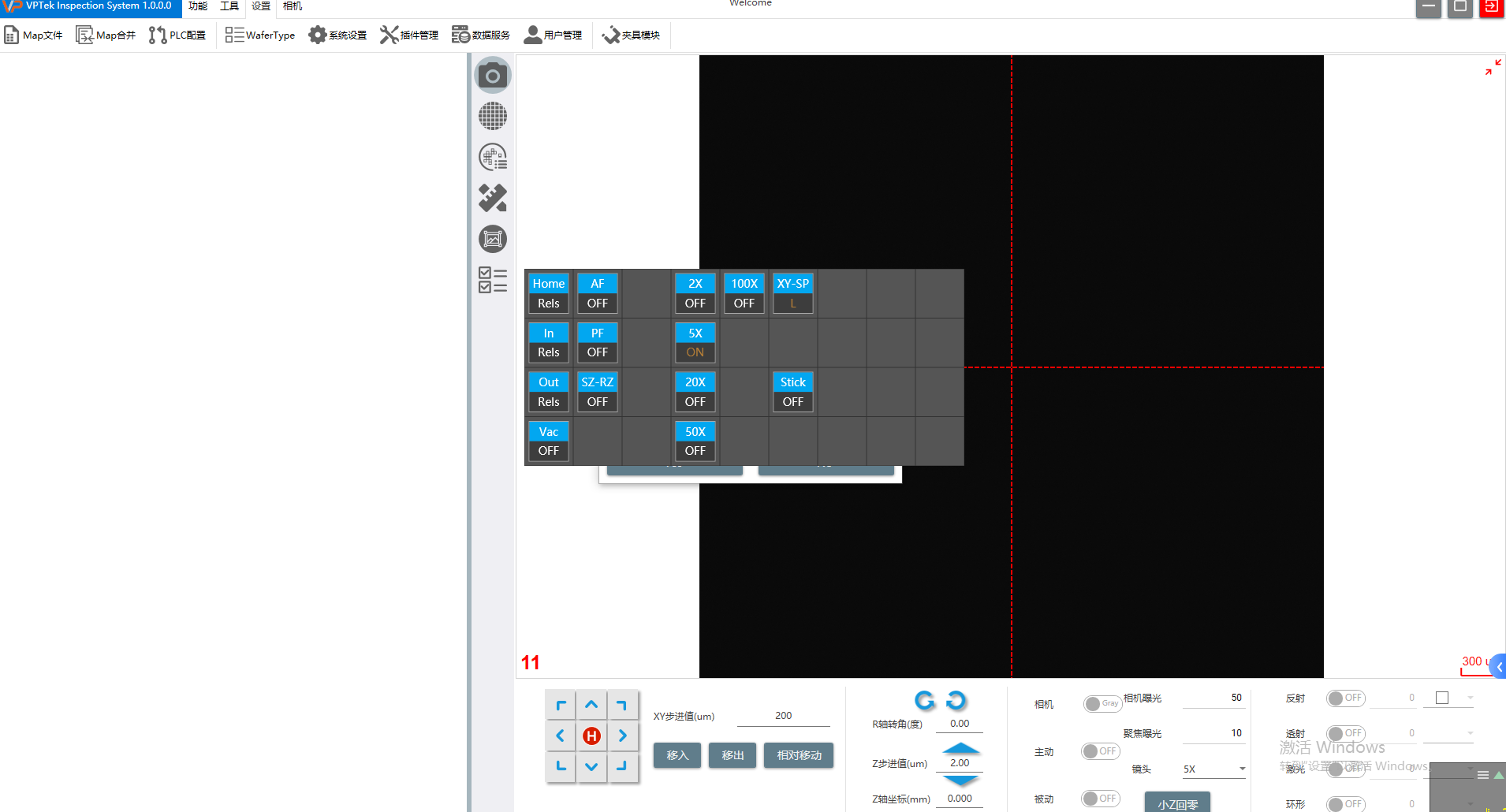
Task: Open the 设置 menu
Action: click(x=261, y=6)
